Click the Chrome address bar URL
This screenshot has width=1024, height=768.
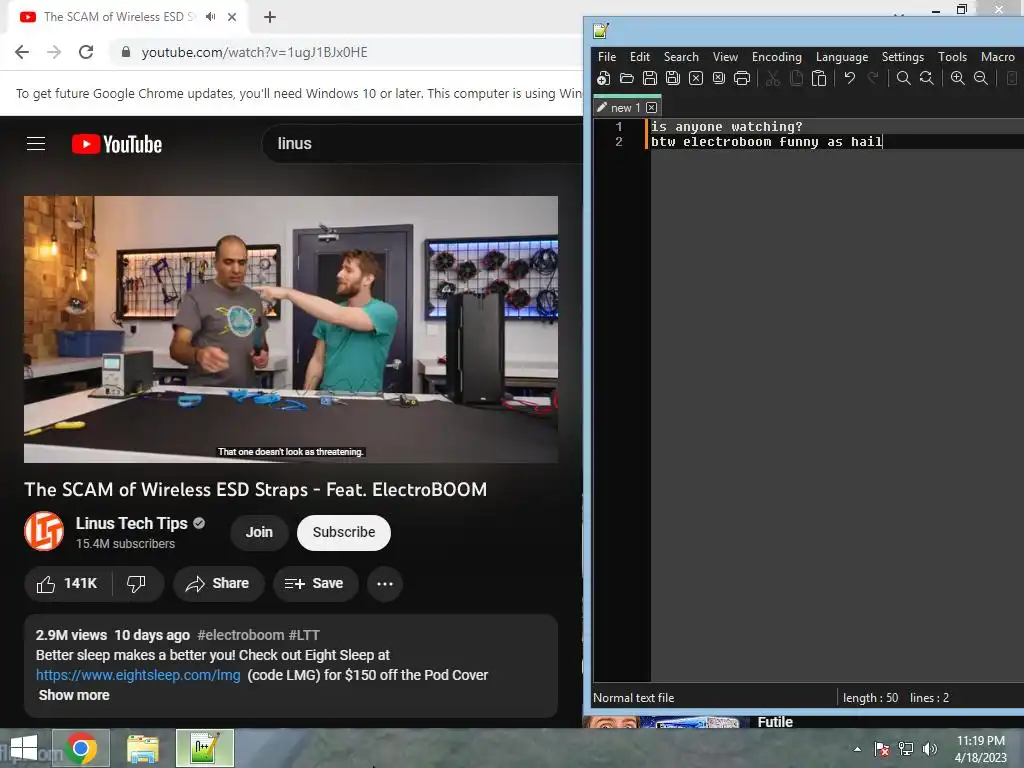(x=255, y=52)
